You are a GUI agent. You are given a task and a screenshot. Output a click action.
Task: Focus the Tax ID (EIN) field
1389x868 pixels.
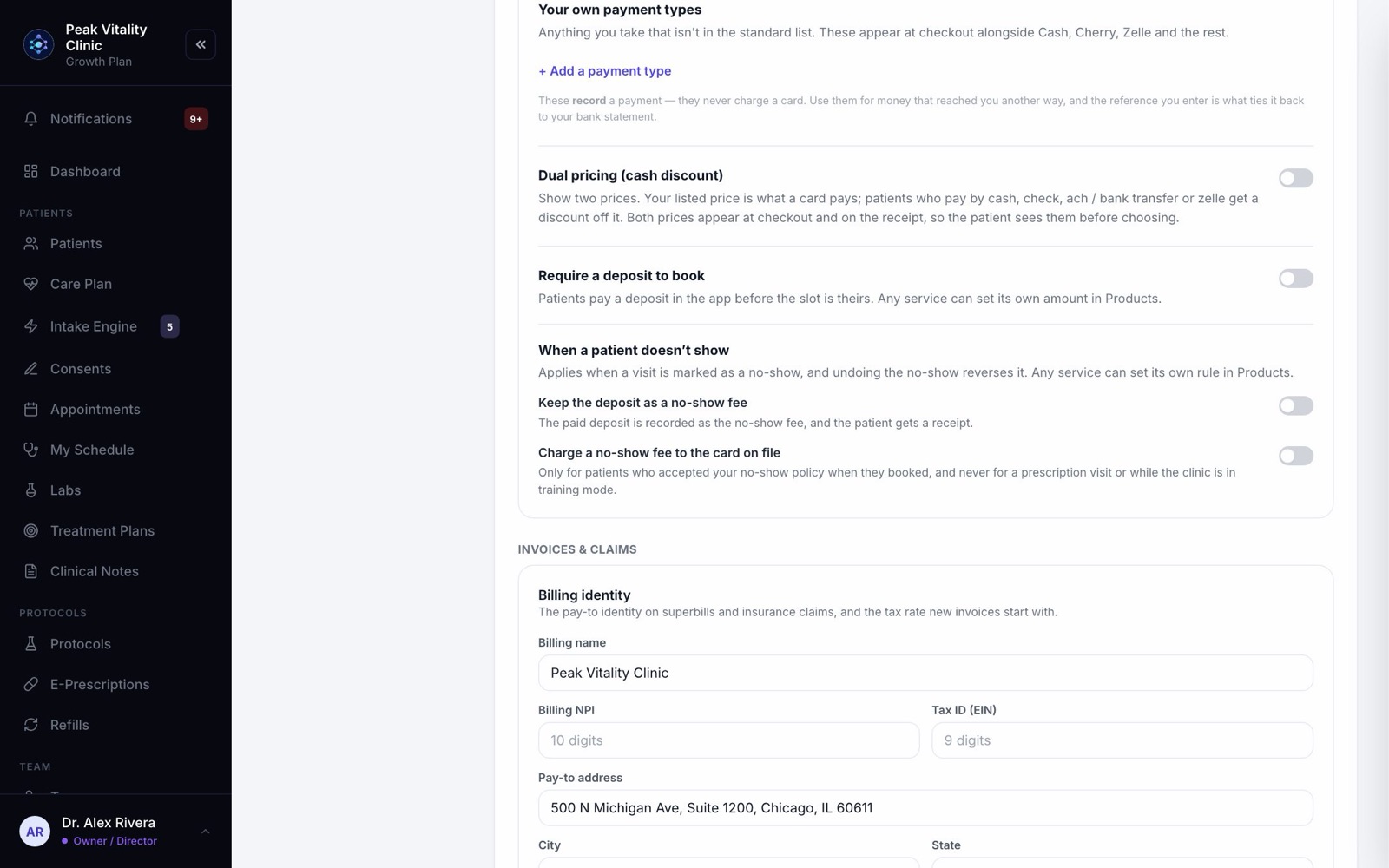pos(1122,740)
